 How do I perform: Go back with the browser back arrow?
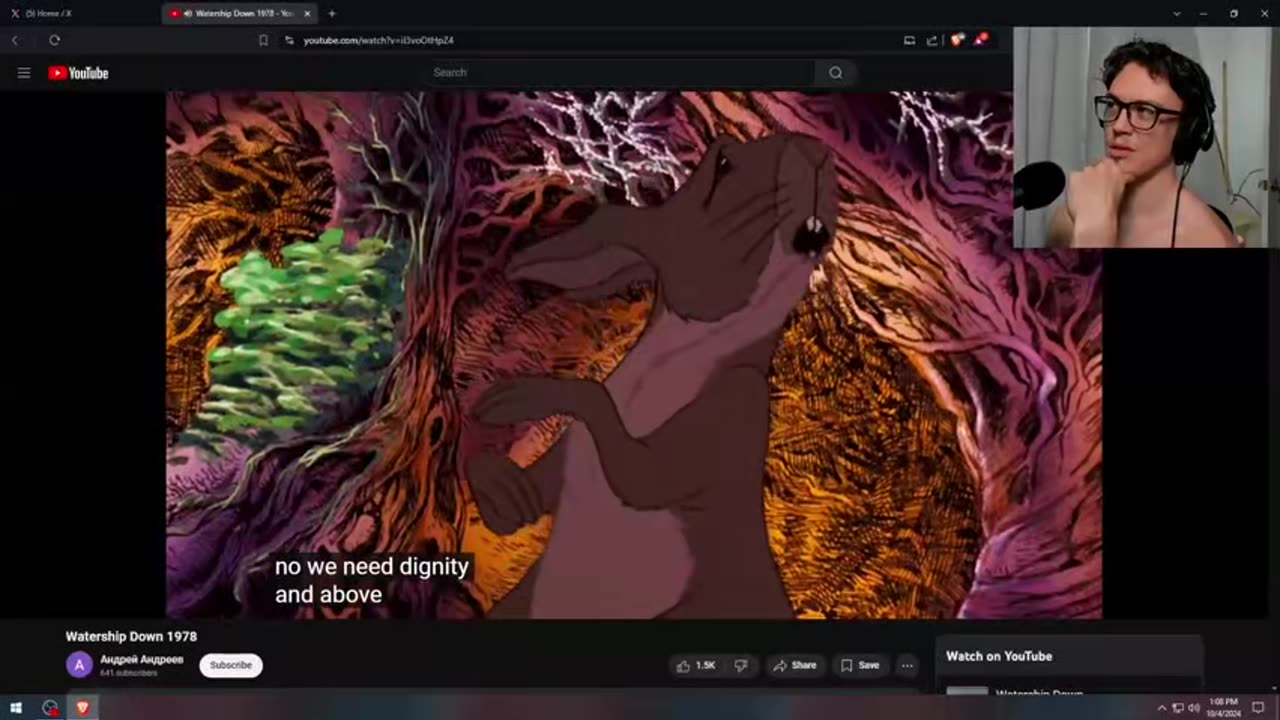pyautogui.click(x=15, y=40)
